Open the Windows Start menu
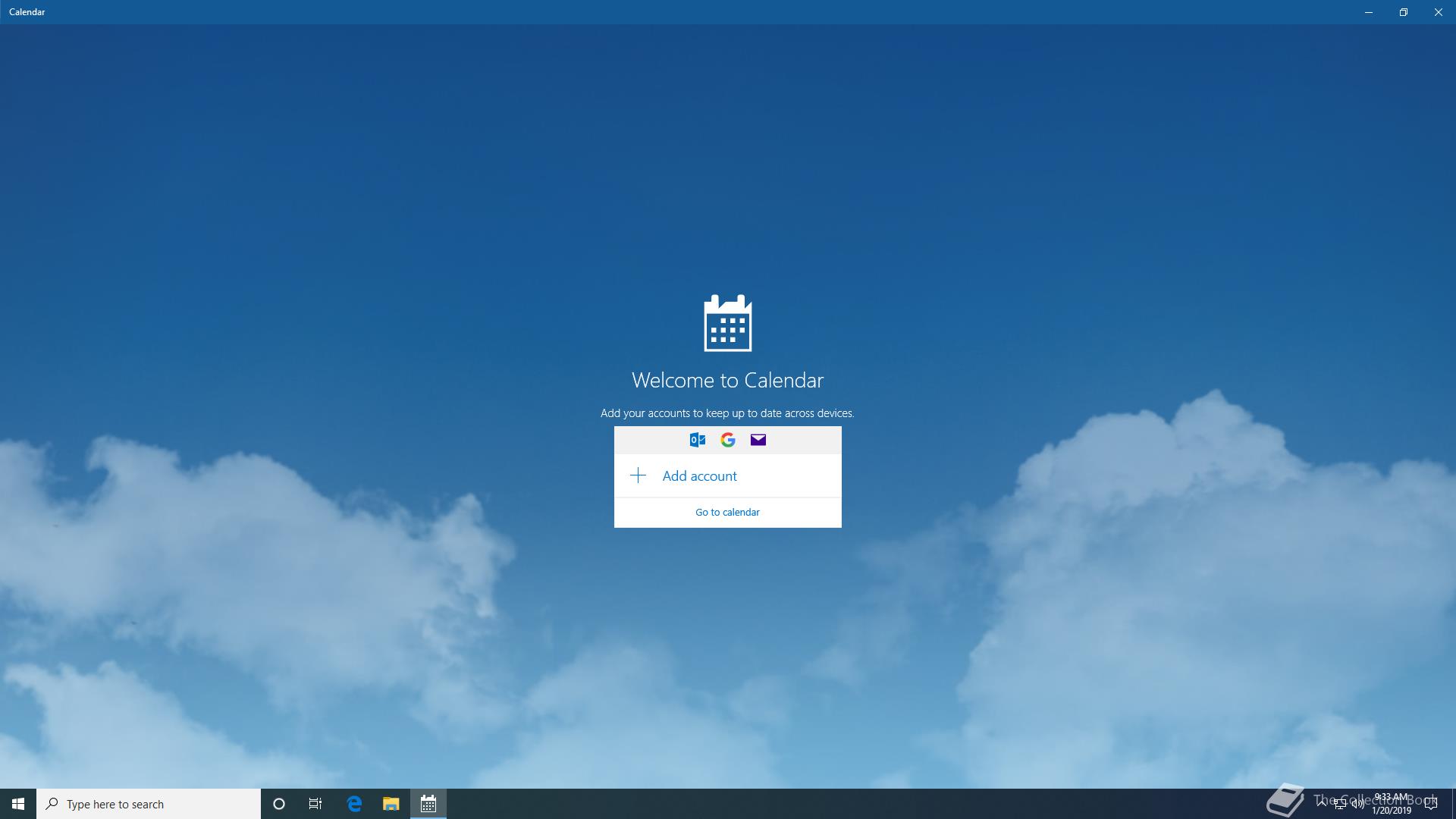 click(18, 804)
